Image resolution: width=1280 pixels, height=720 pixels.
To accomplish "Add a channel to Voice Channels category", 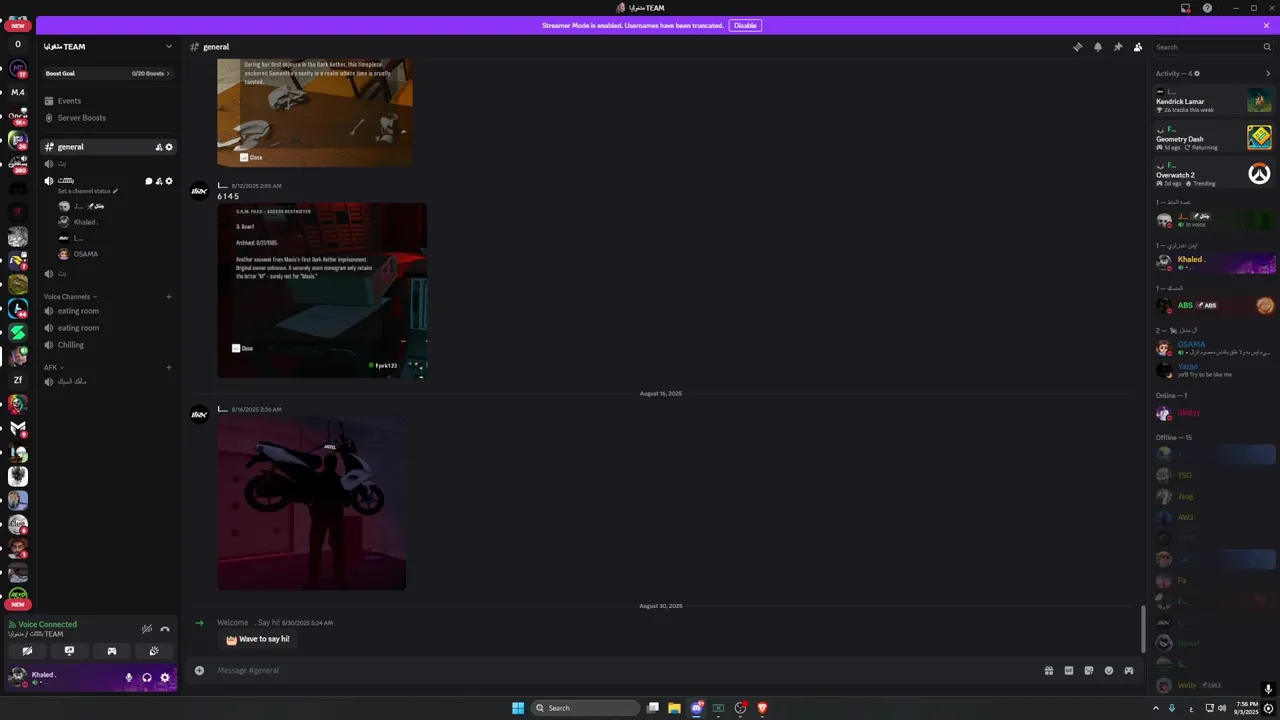I will [169, 297].
